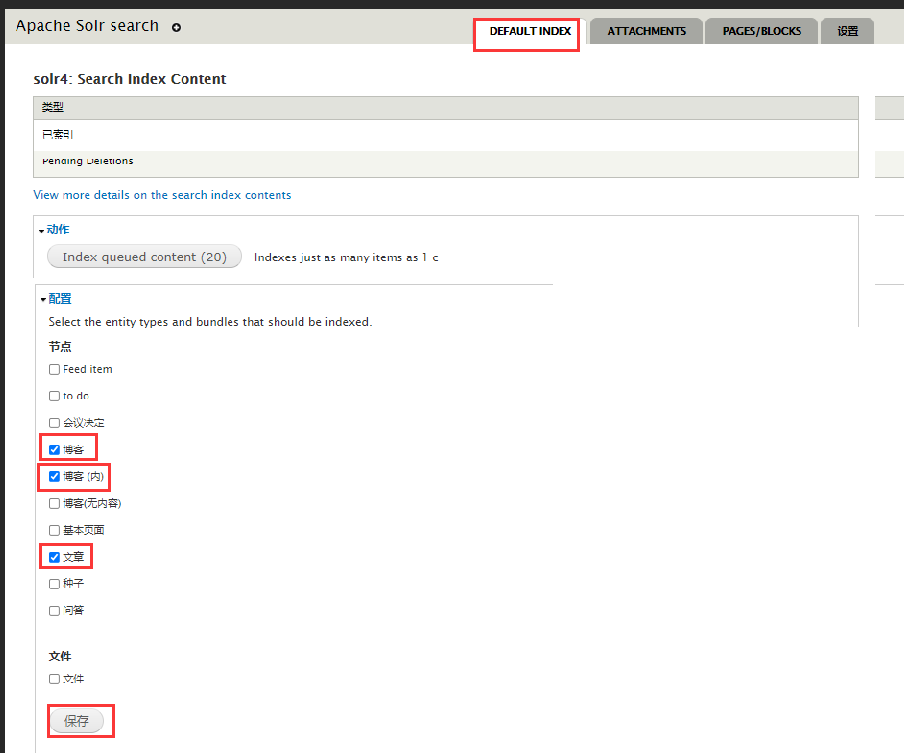Click Index queued content (20) button

[x=144, y=257]
